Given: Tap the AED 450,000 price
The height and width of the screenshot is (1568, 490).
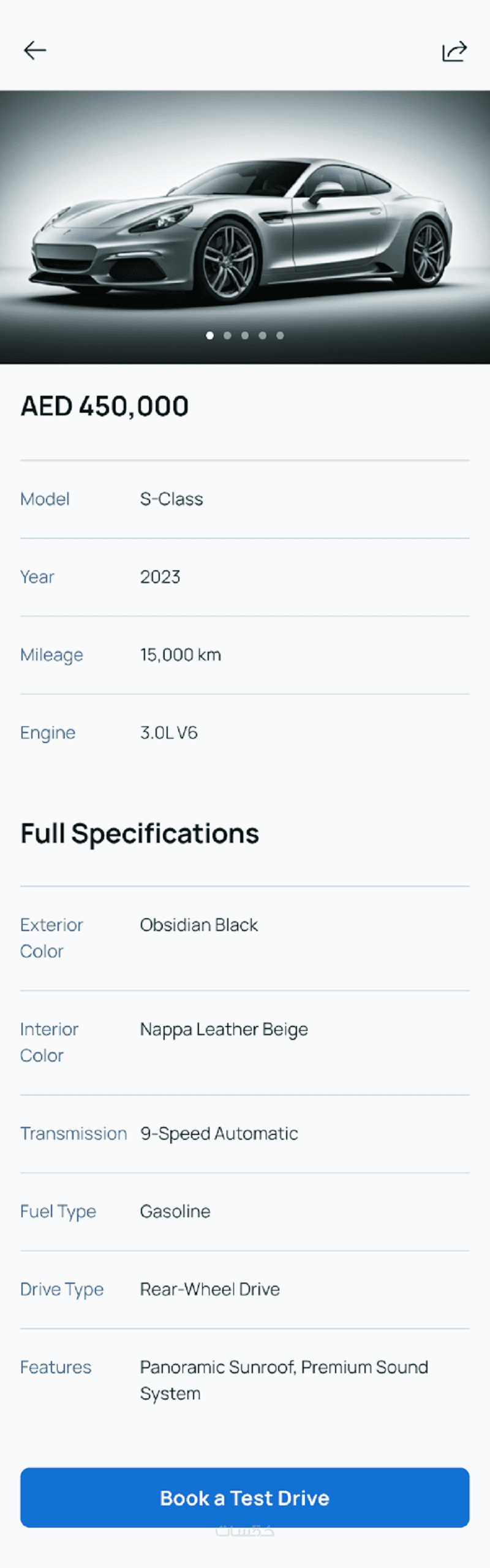Looking at the screenshot, I should tap(105, 406).
